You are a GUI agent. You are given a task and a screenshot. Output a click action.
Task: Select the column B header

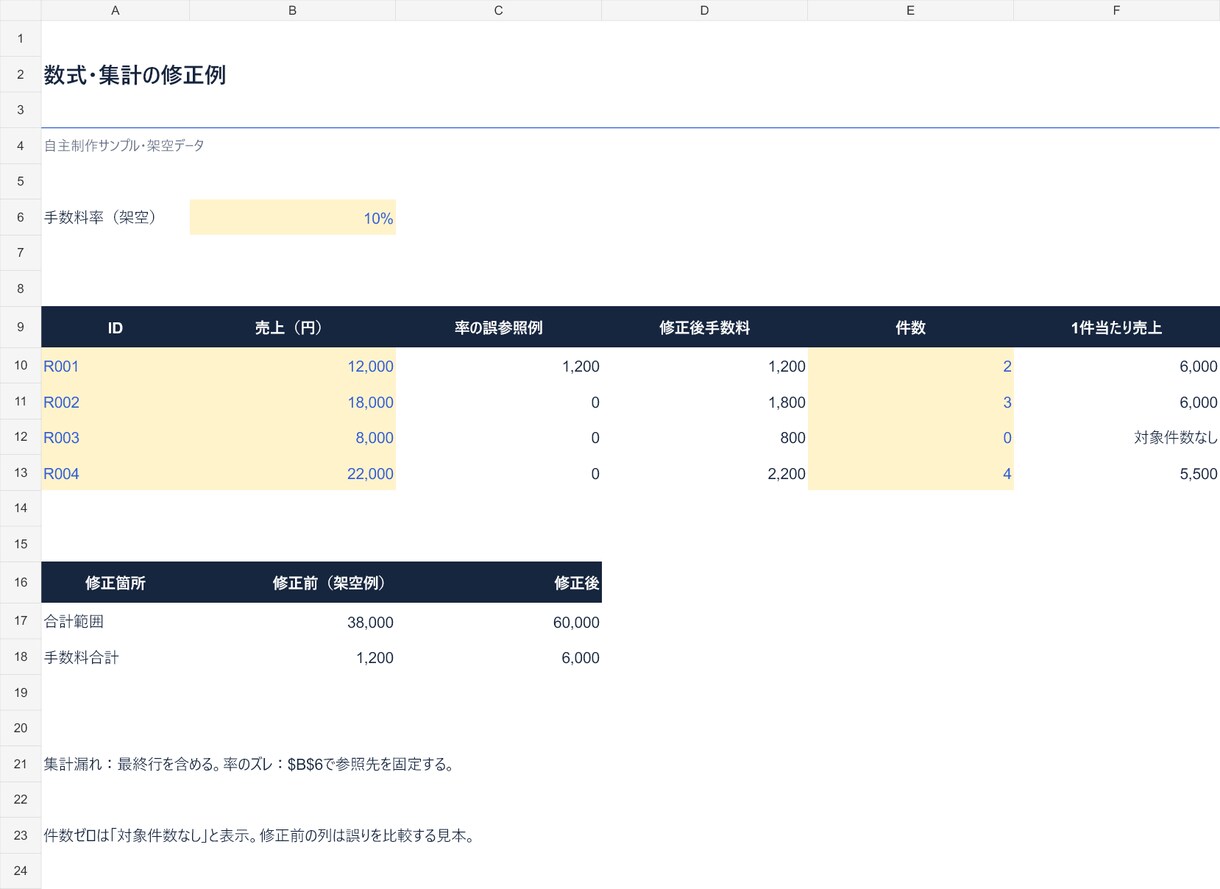tap(292, 10)
